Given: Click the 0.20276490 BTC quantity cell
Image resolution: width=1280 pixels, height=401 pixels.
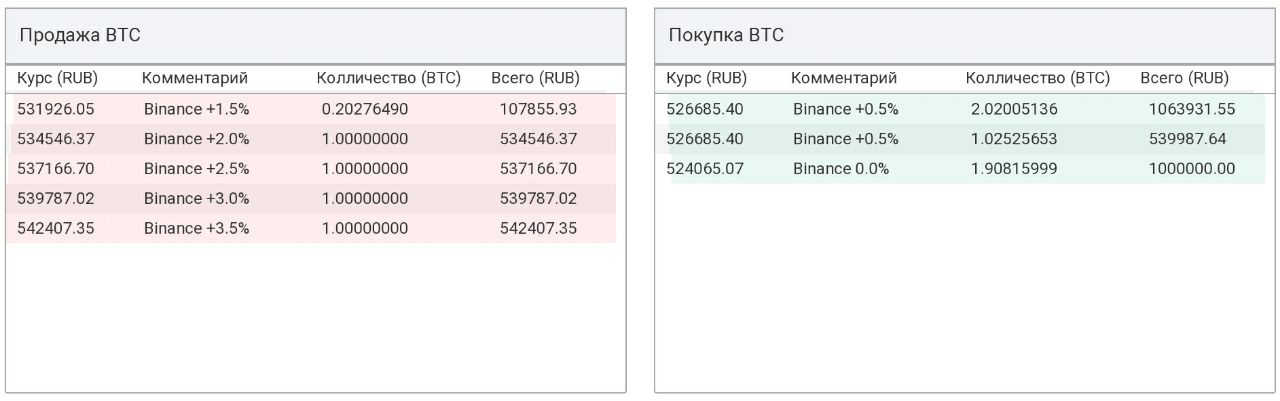Looking at the screenshot, I should (x=365, y=109).
